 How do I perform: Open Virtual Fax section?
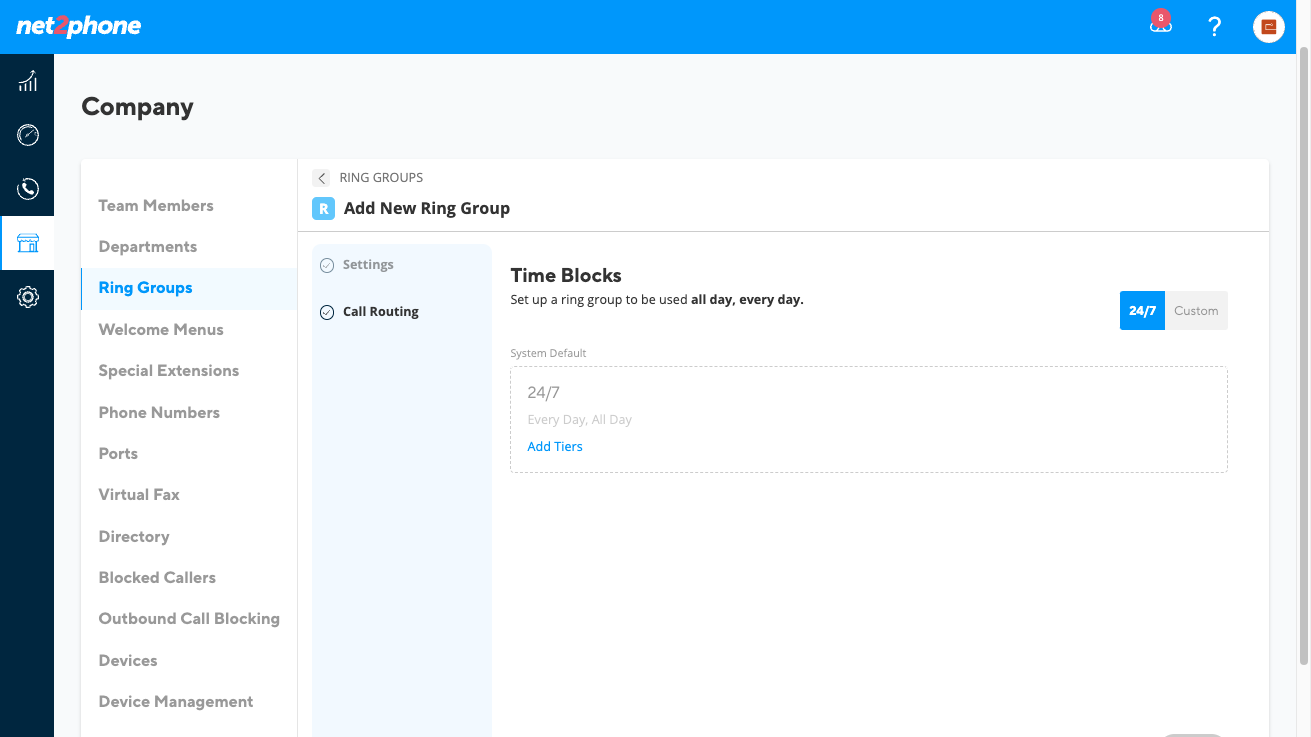[139, 495]
